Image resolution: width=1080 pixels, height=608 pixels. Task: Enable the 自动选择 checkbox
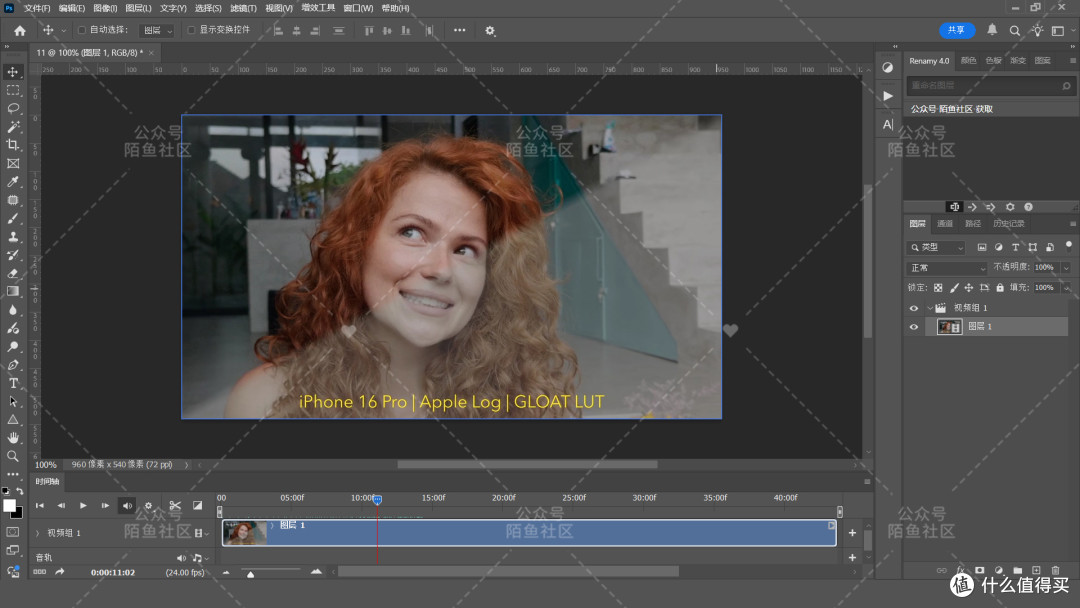pyautogui.click(x=82, y=30)
